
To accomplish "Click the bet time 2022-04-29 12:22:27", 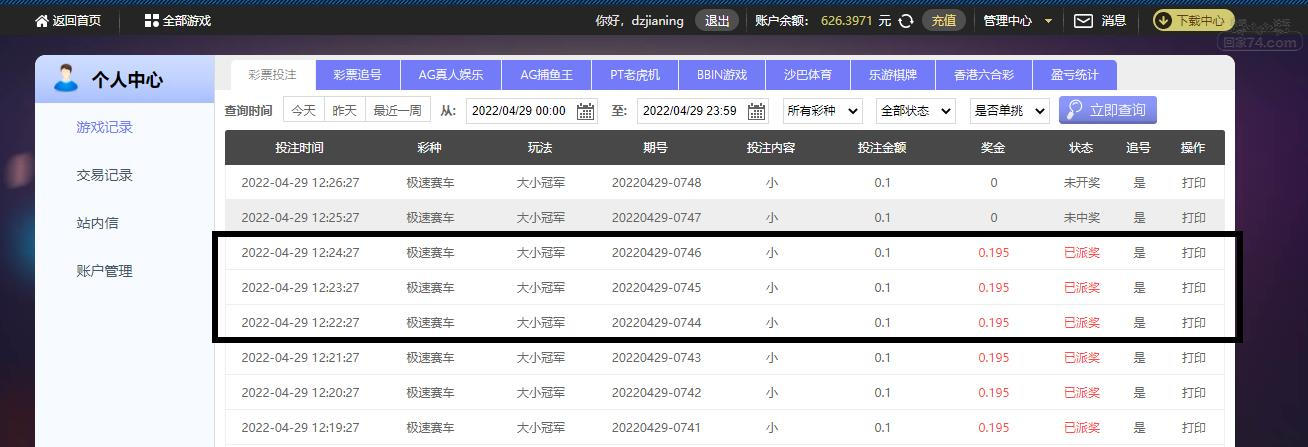I will click(300, 323).
